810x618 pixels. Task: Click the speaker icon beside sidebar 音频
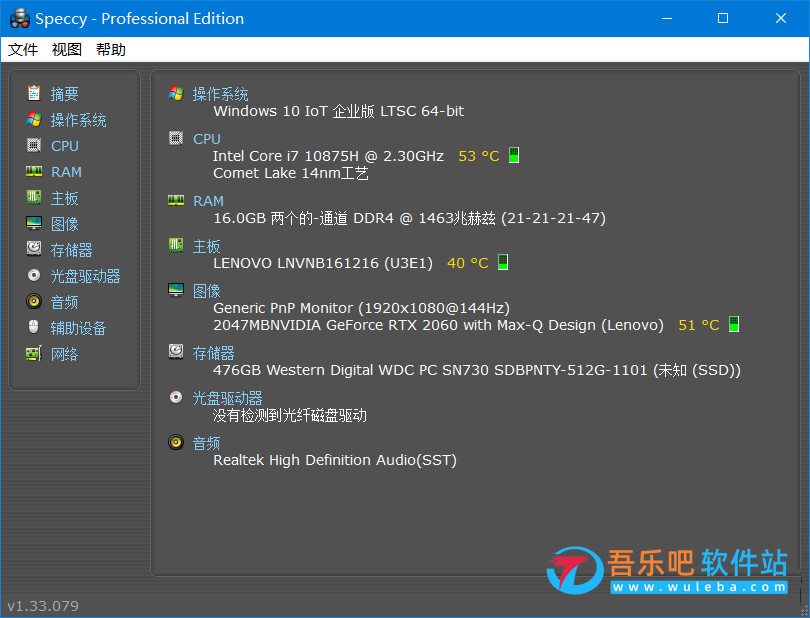pyautogui.click(x=34, y=301)
